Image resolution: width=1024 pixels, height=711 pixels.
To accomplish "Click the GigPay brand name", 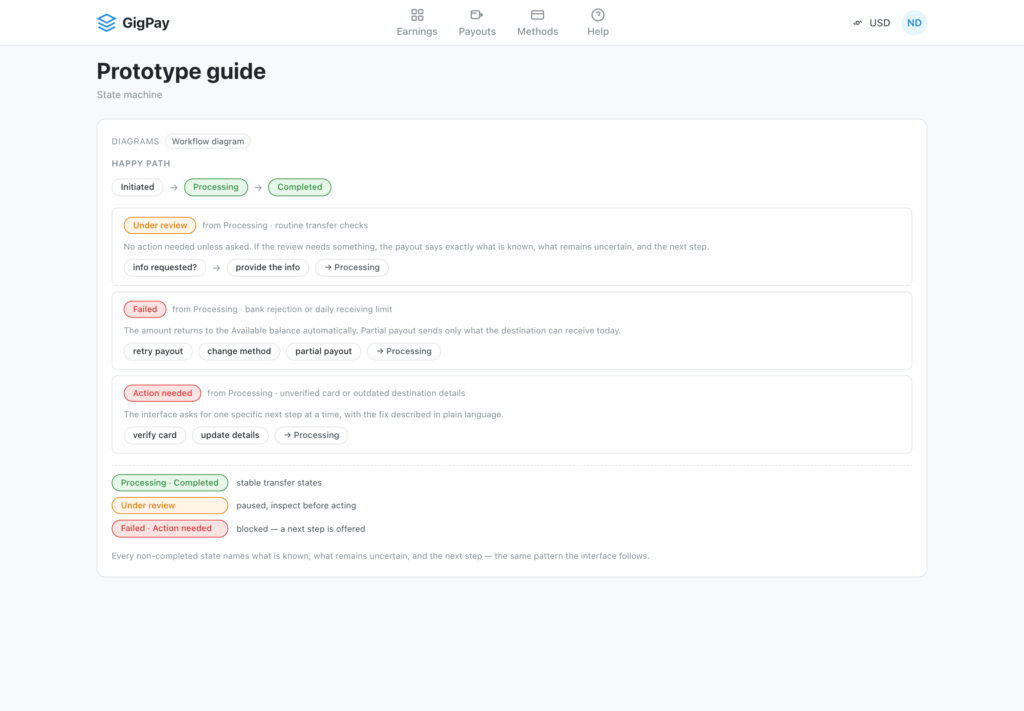I will (146, 23).
